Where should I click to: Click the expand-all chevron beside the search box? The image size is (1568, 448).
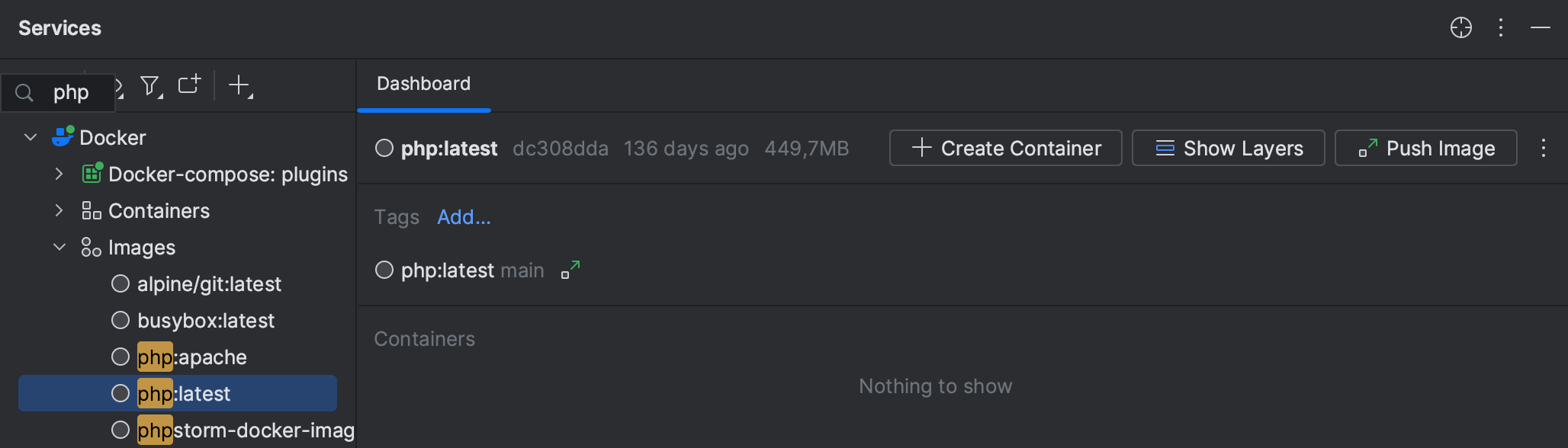120,86
